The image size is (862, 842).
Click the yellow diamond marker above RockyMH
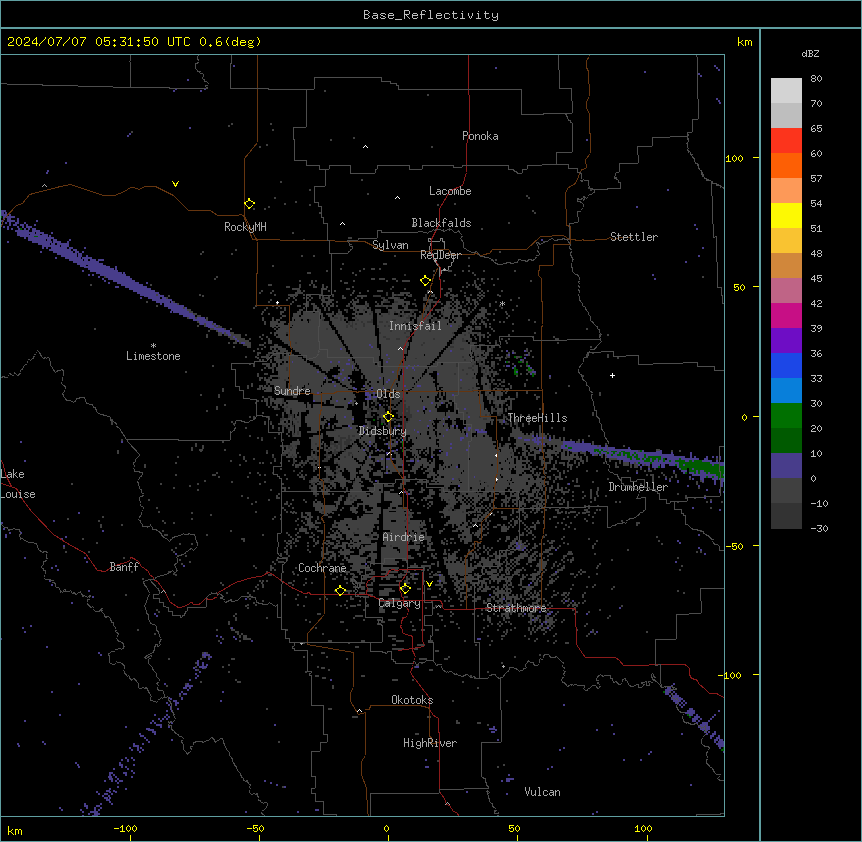pyautogui.click(x=250, y=204)
